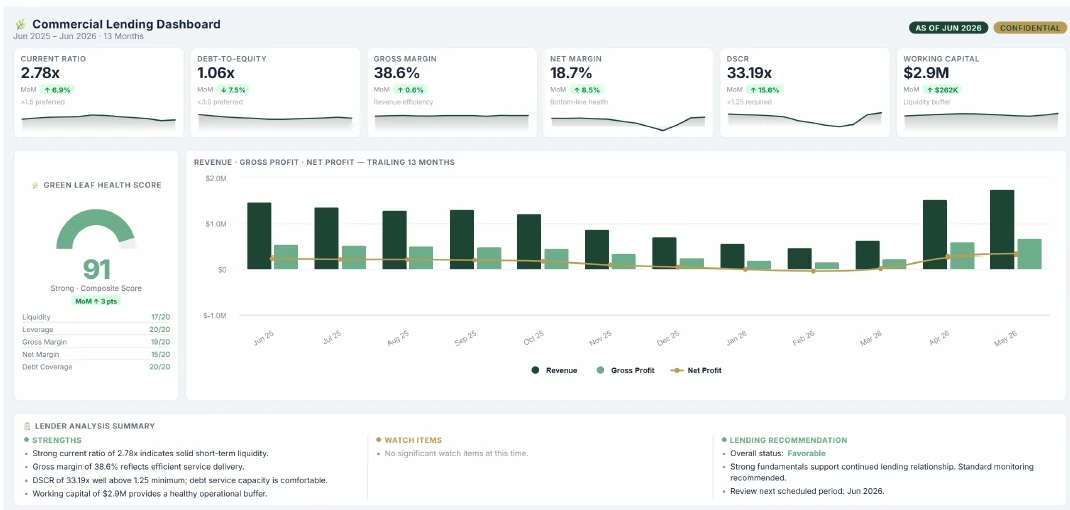Select the Debt Coverage 20/20 score row
Image resolution: width=1070 pixels, height=510 pixels.
(96, 367)
